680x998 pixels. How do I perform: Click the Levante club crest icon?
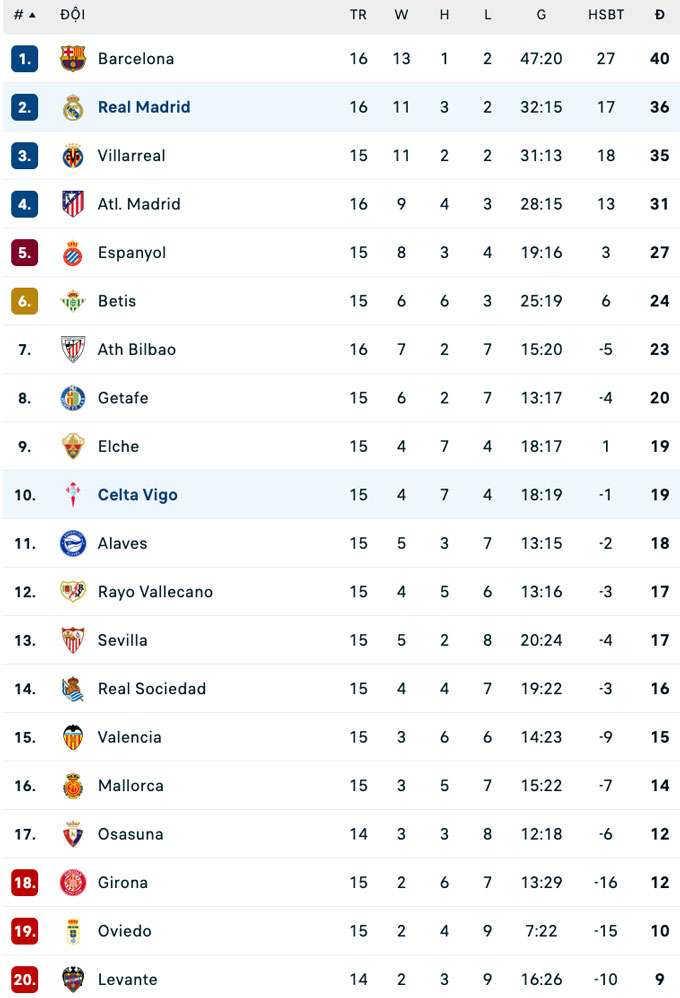click(73, 980)
